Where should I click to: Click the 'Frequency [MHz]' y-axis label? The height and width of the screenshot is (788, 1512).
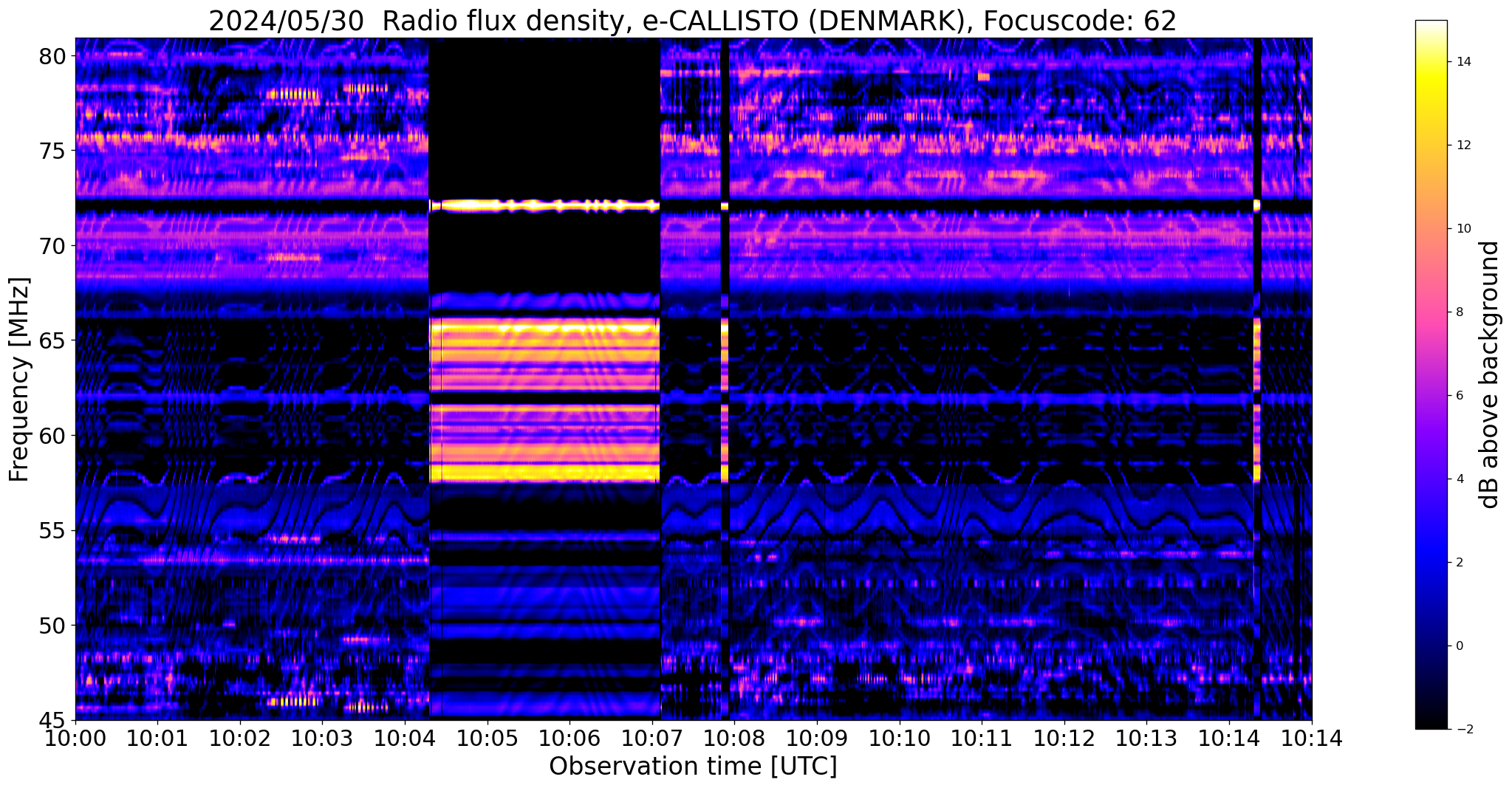coord(18,380)
